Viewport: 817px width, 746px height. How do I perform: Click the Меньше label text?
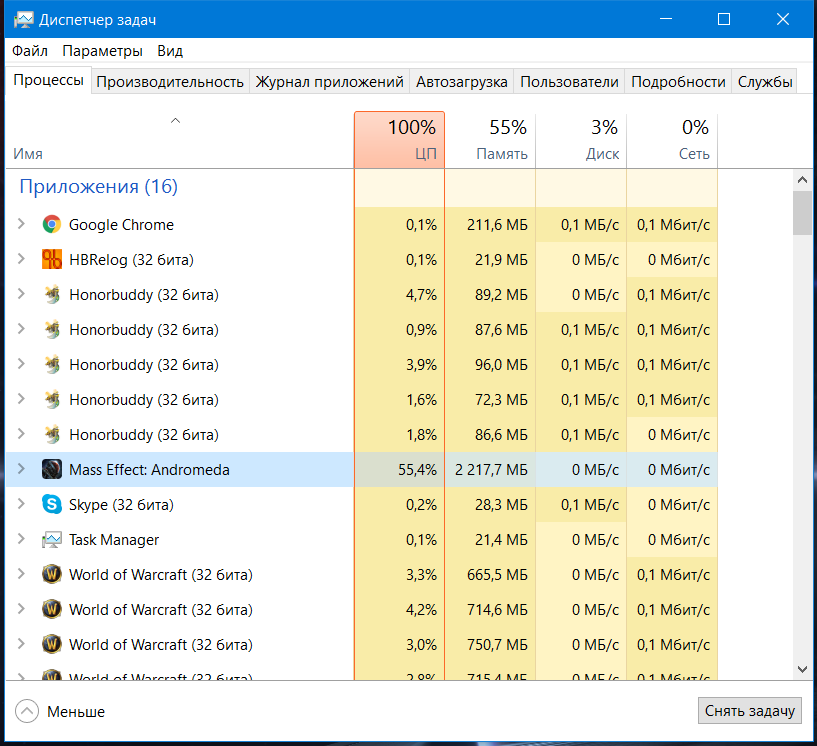(76, 712)
